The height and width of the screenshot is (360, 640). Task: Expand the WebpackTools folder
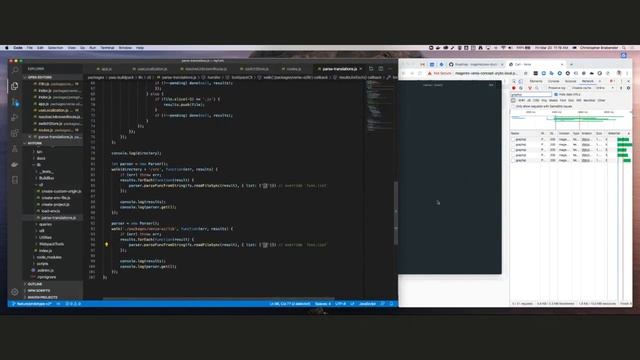tap(51, 244)
